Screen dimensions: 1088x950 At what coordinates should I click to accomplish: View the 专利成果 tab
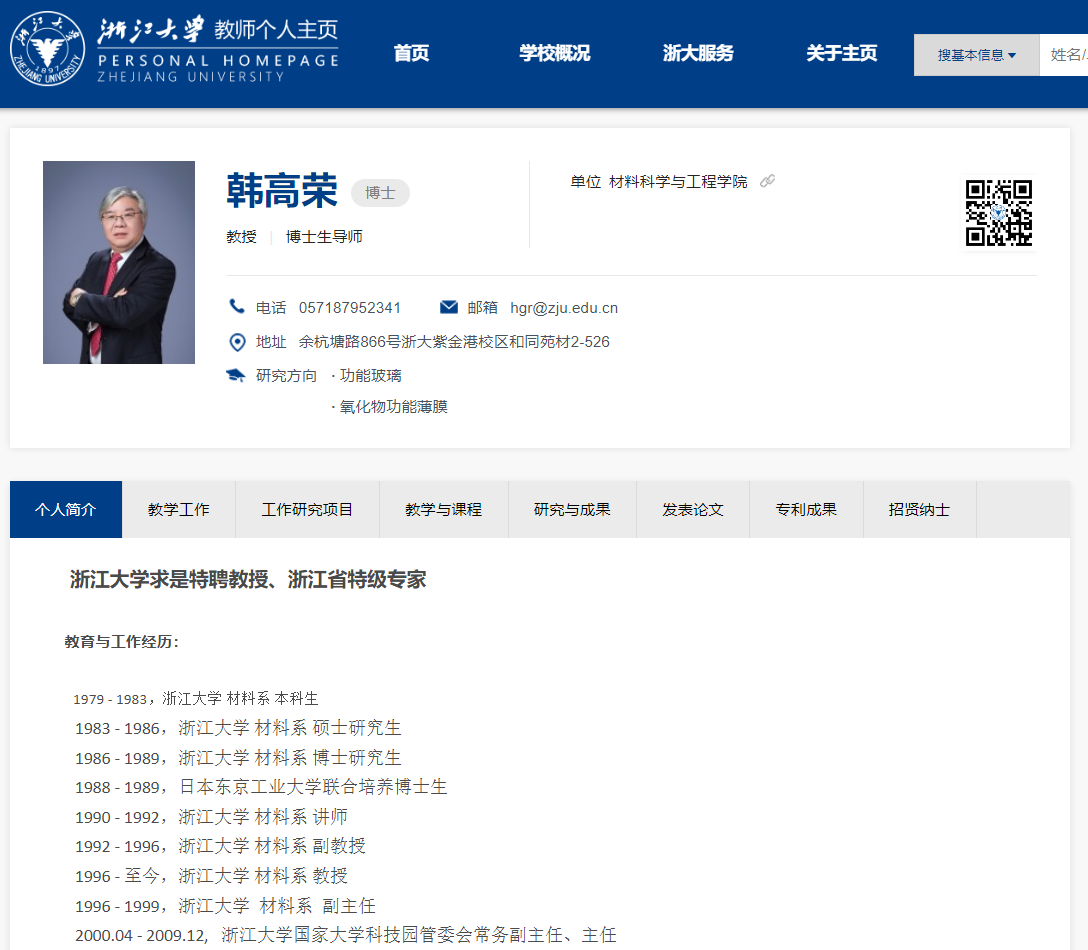(x=806, y=509)
